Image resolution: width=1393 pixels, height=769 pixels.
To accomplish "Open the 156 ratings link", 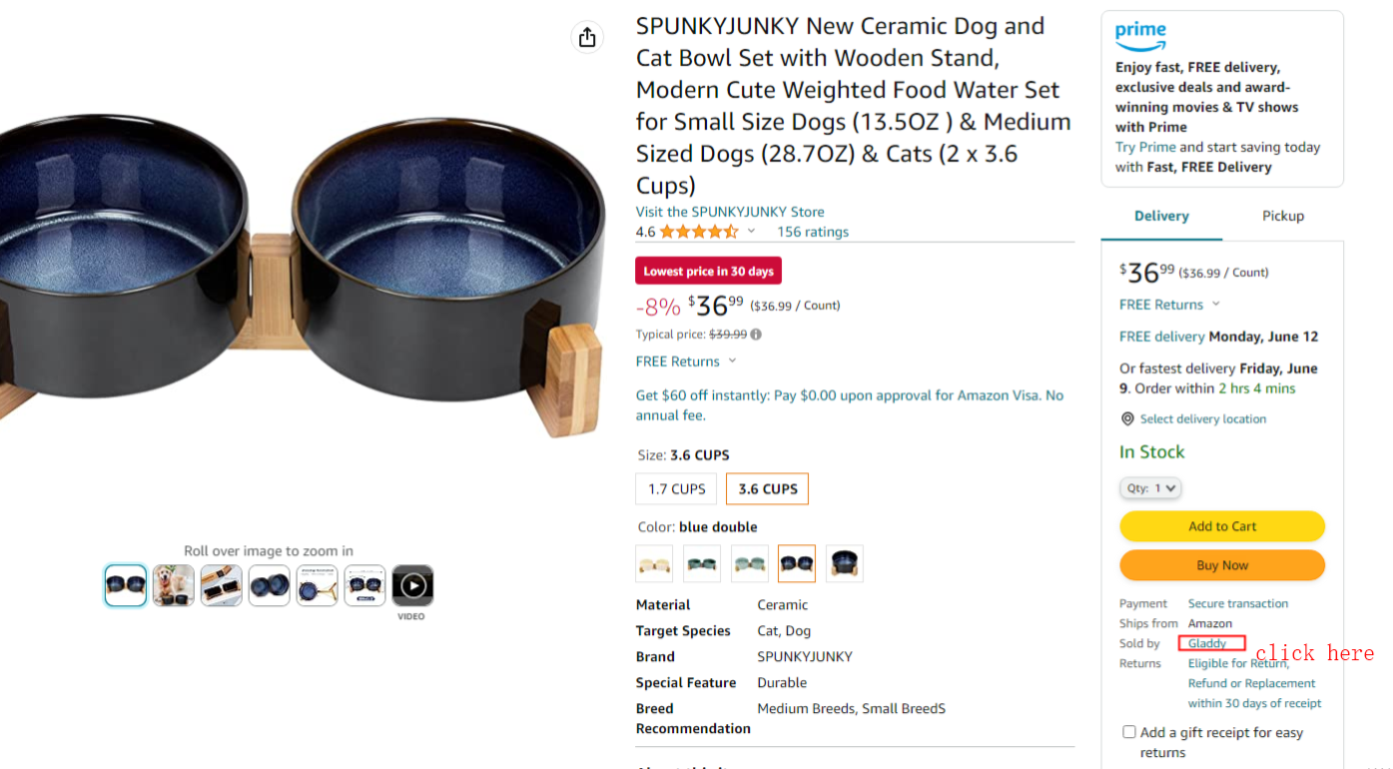I will click(812, 232).
